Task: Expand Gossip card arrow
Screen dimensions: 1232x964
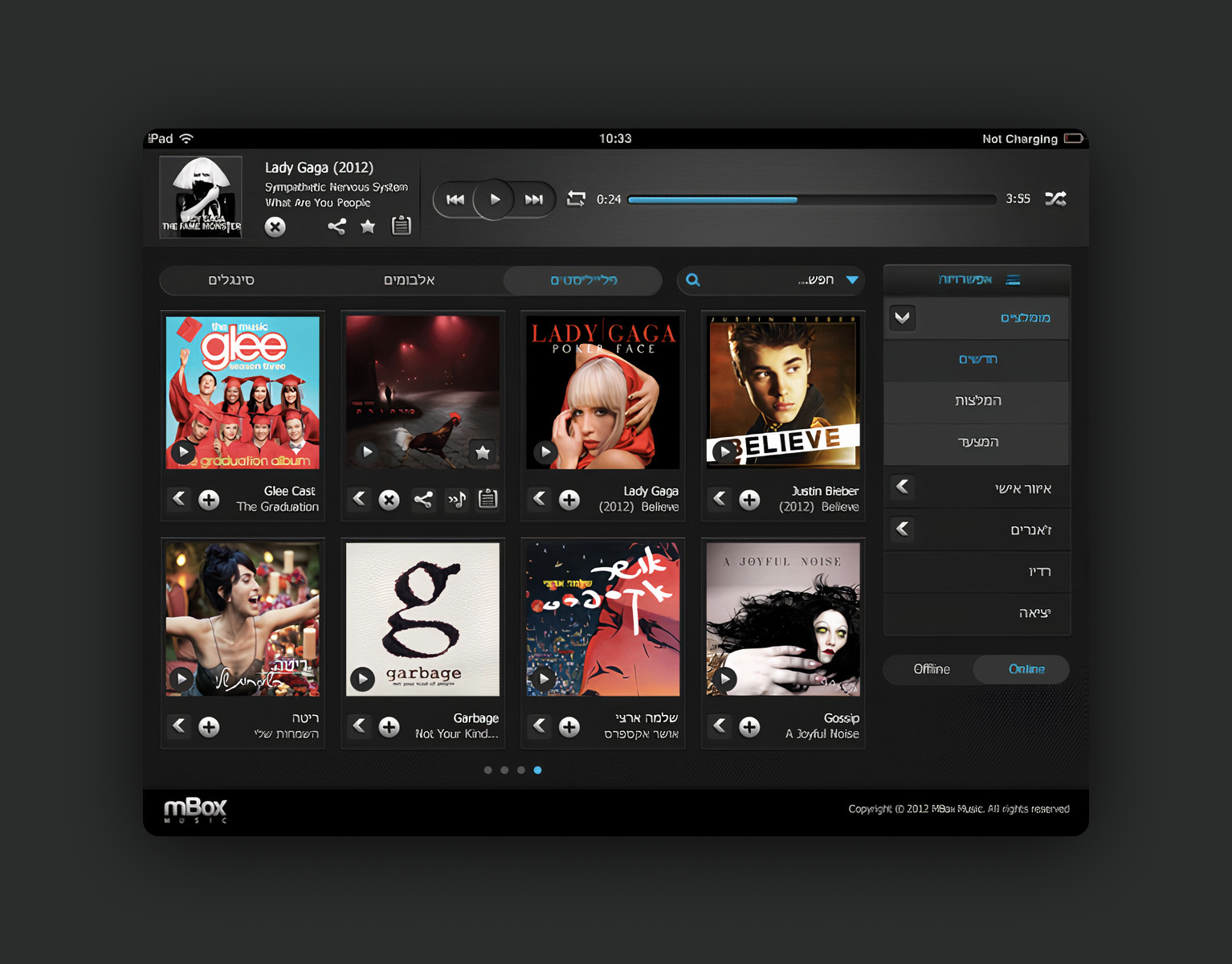Action: click(720, 726)
